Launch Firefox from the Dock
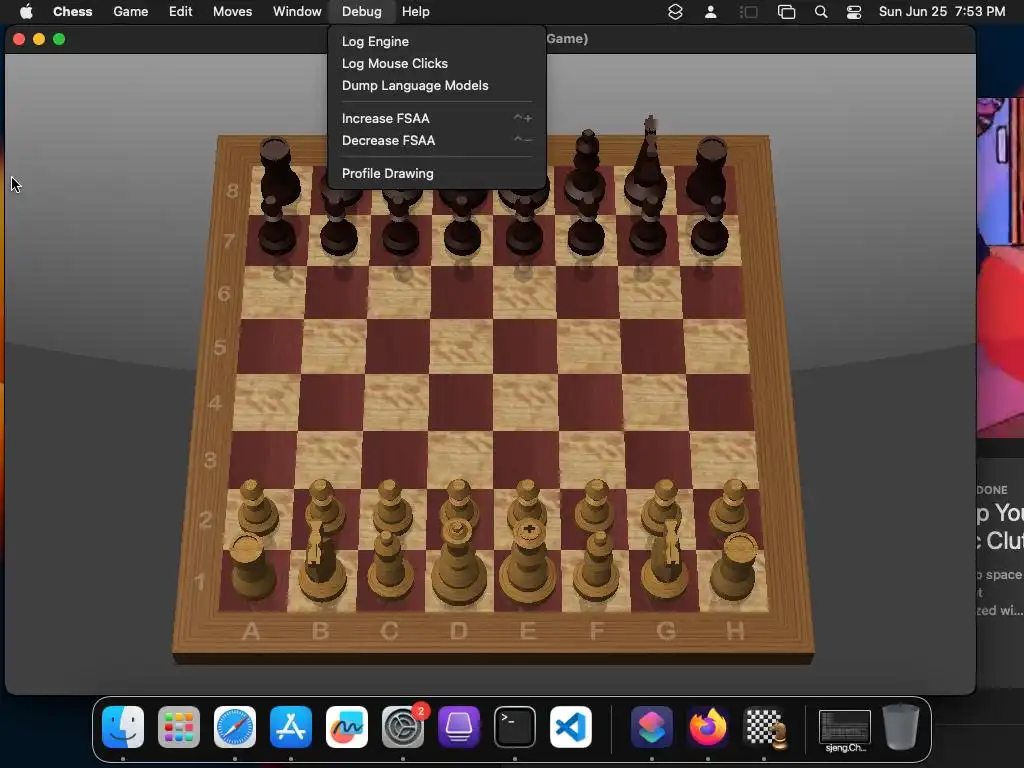Image resolution: width=1024 pixels, height=768 pixels. [x=708, y=727]
